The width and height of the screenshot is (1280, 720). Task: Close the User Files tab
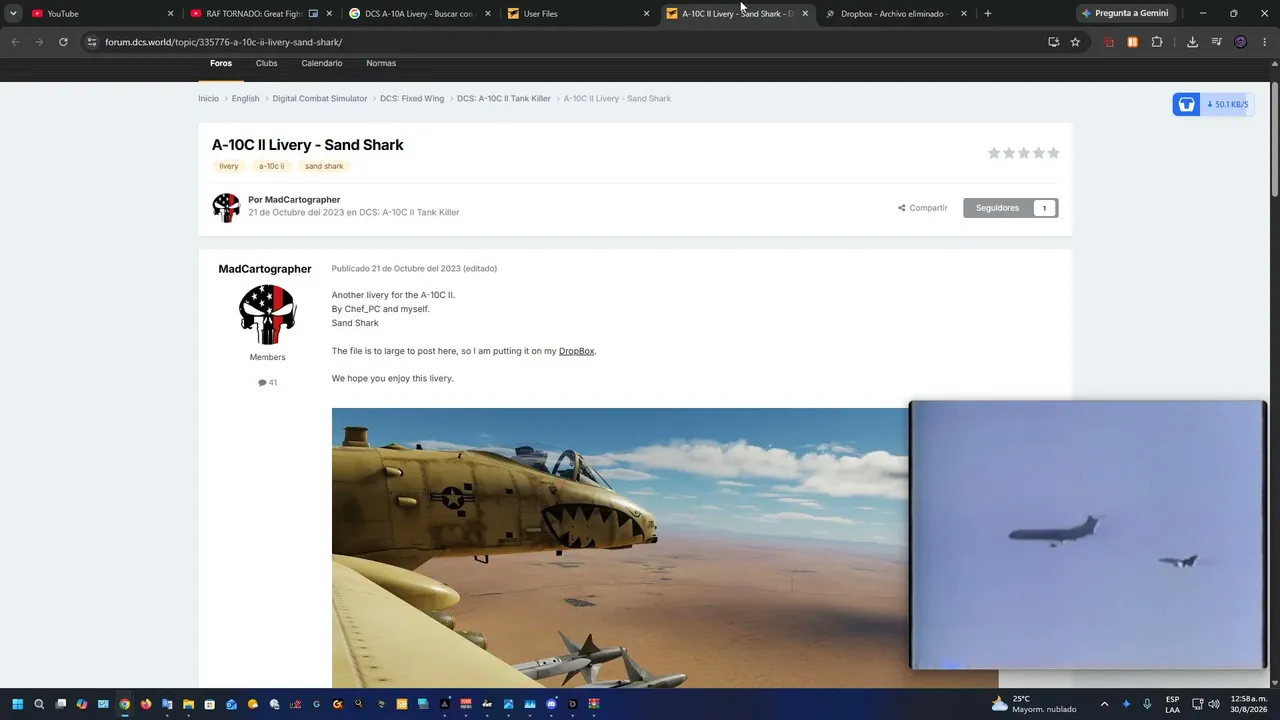pyautogui.click(x=646, y=14)
